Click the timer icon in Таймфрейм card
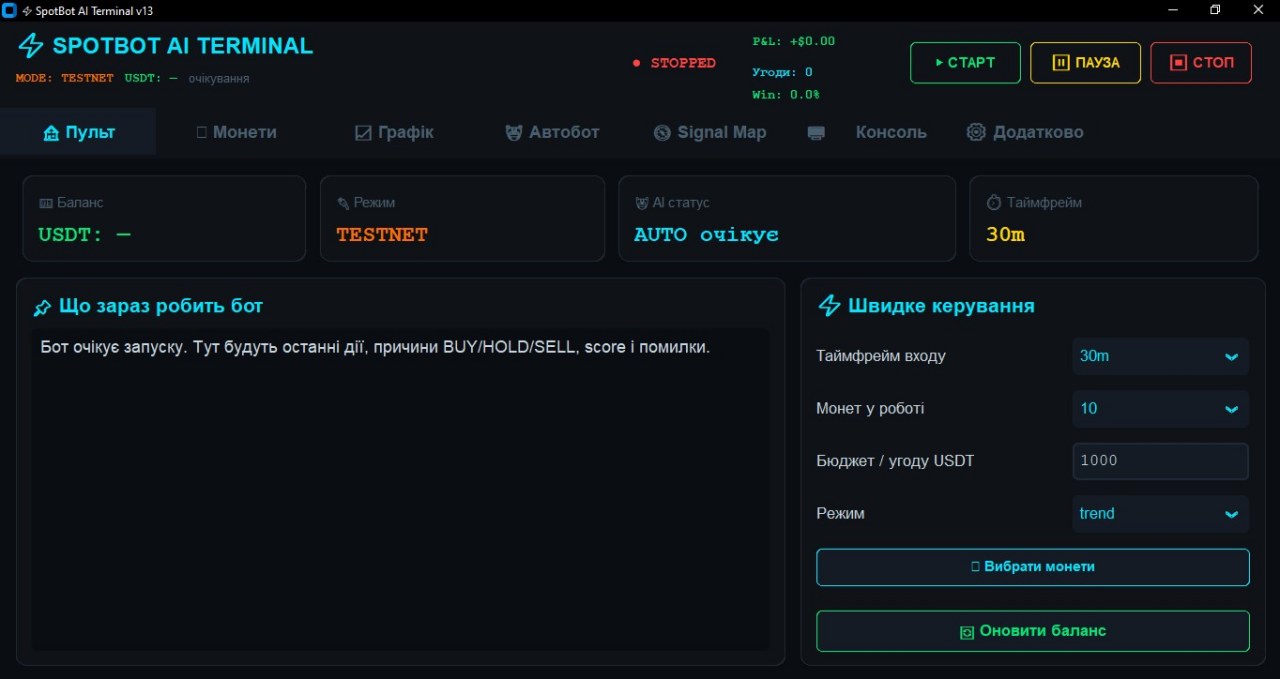 (x=994, y=203)
